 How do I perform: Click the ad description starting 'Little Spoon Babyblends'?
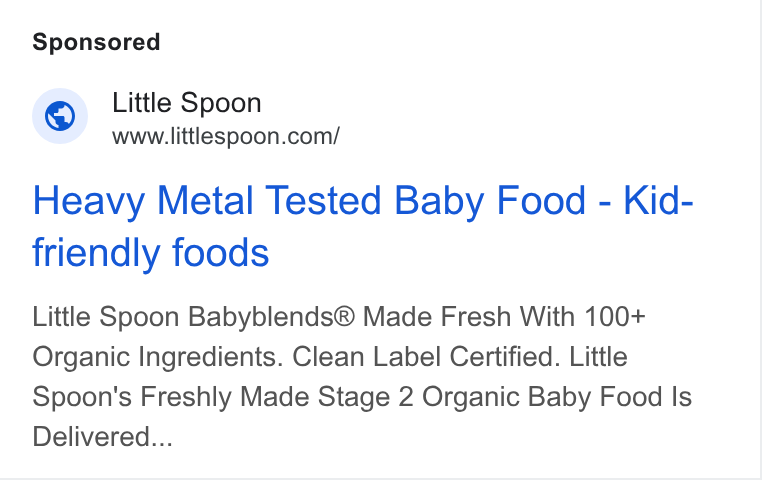coord(362,377)
